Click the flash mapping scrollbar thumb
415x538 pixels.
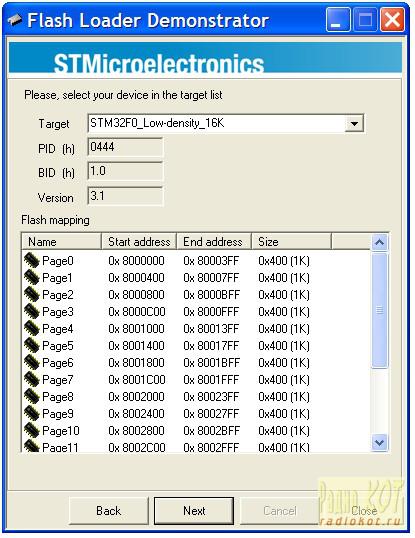coord(379,311)
